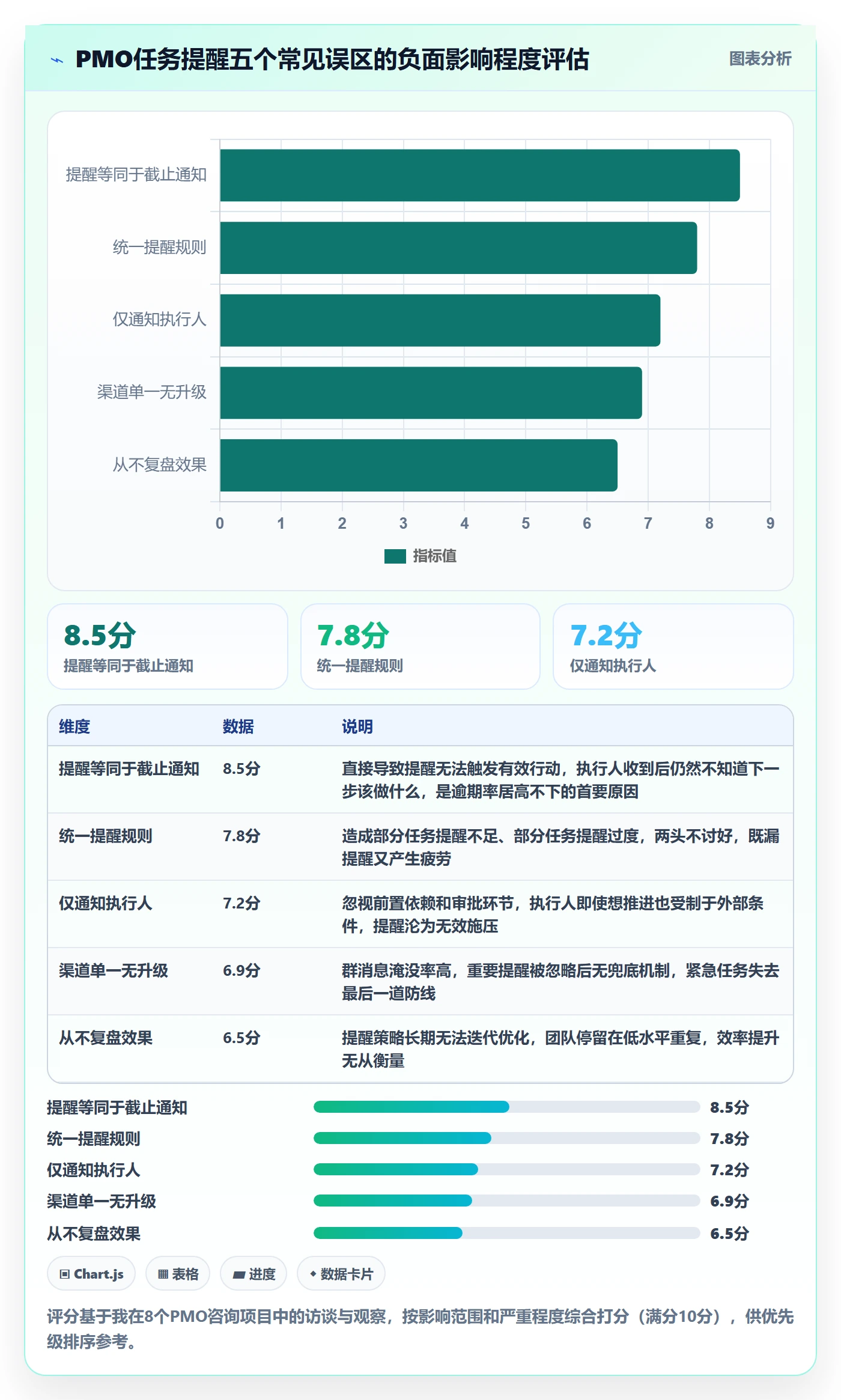Viewport: 841px width, 1400px height.
Task: Click the 7.2分 progress bar for 仅通知执行人
Action: click(506, 1169)
